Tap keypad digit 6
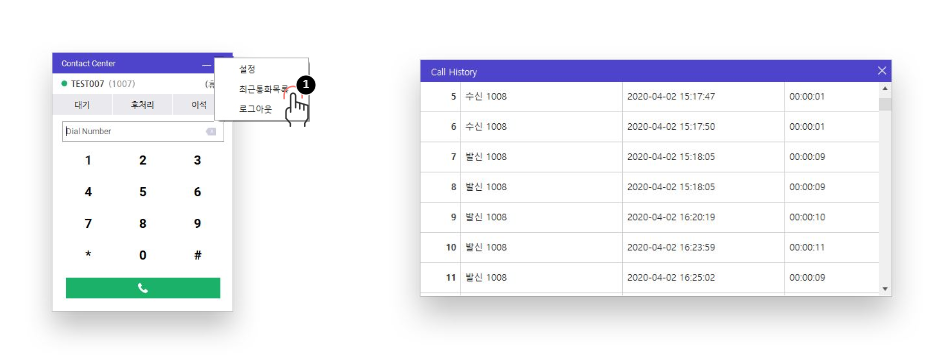952x364 pixels. (x=197, y=192)
